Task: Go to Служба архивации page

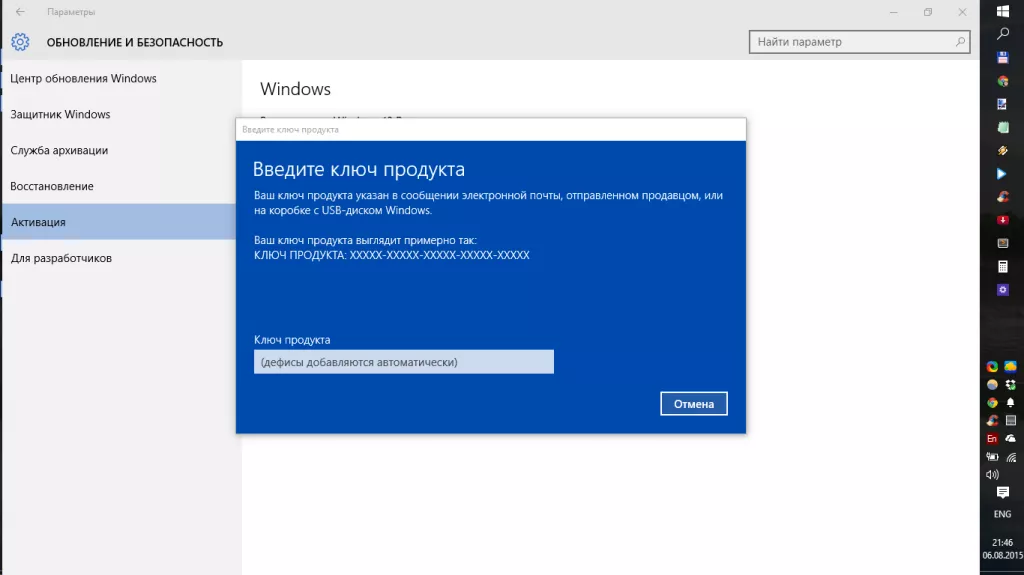Action: coord(59,150)
